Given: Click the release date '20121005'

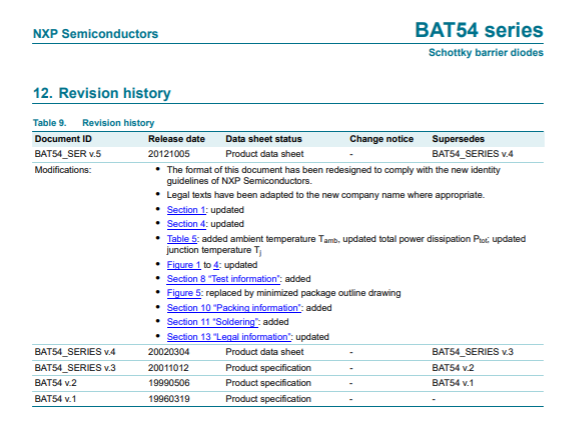Looking at the screenshot, I should 169,154.
